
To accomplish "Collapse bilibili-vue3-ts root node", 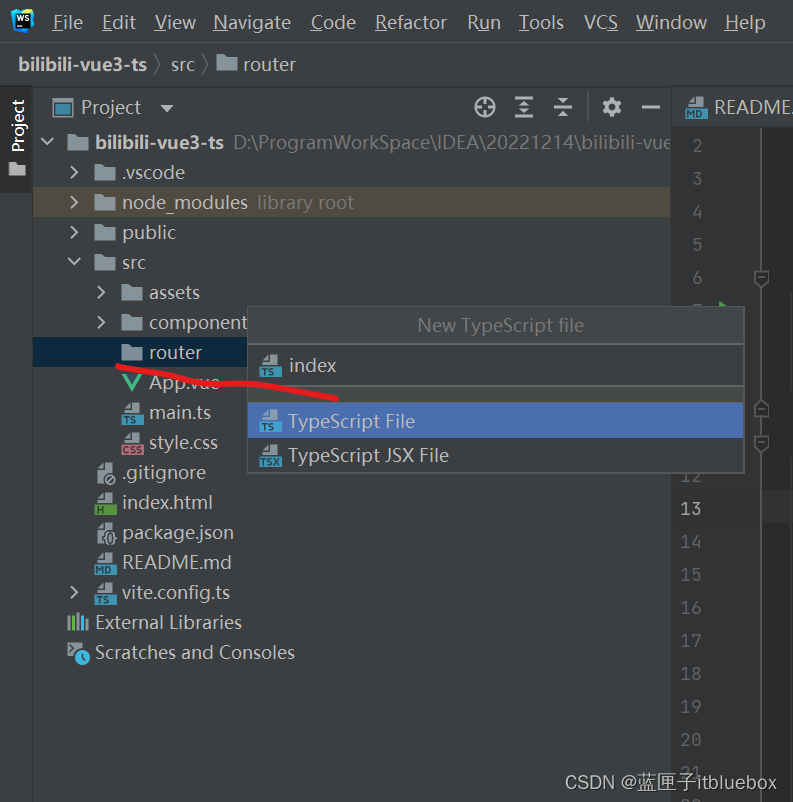I will click(48, 142).
